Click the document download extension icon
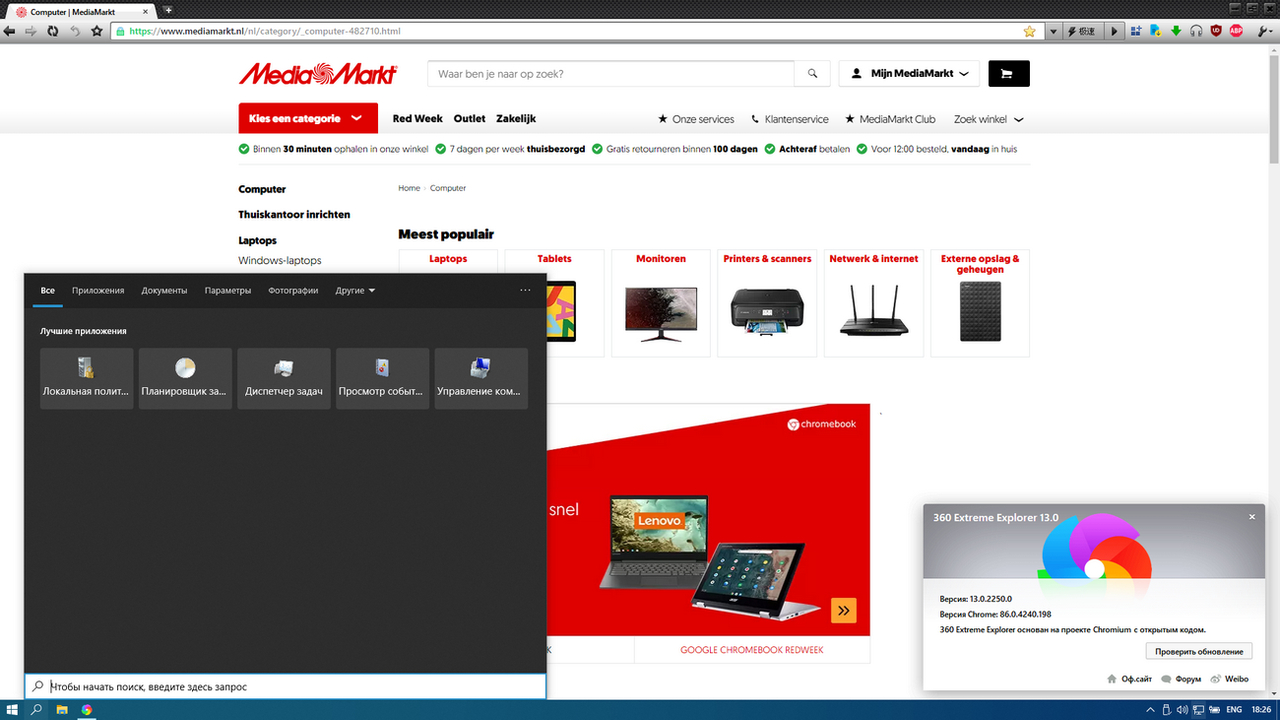Image resolution: width=1280 pixels, height=720 pixels. [1156, 31]
